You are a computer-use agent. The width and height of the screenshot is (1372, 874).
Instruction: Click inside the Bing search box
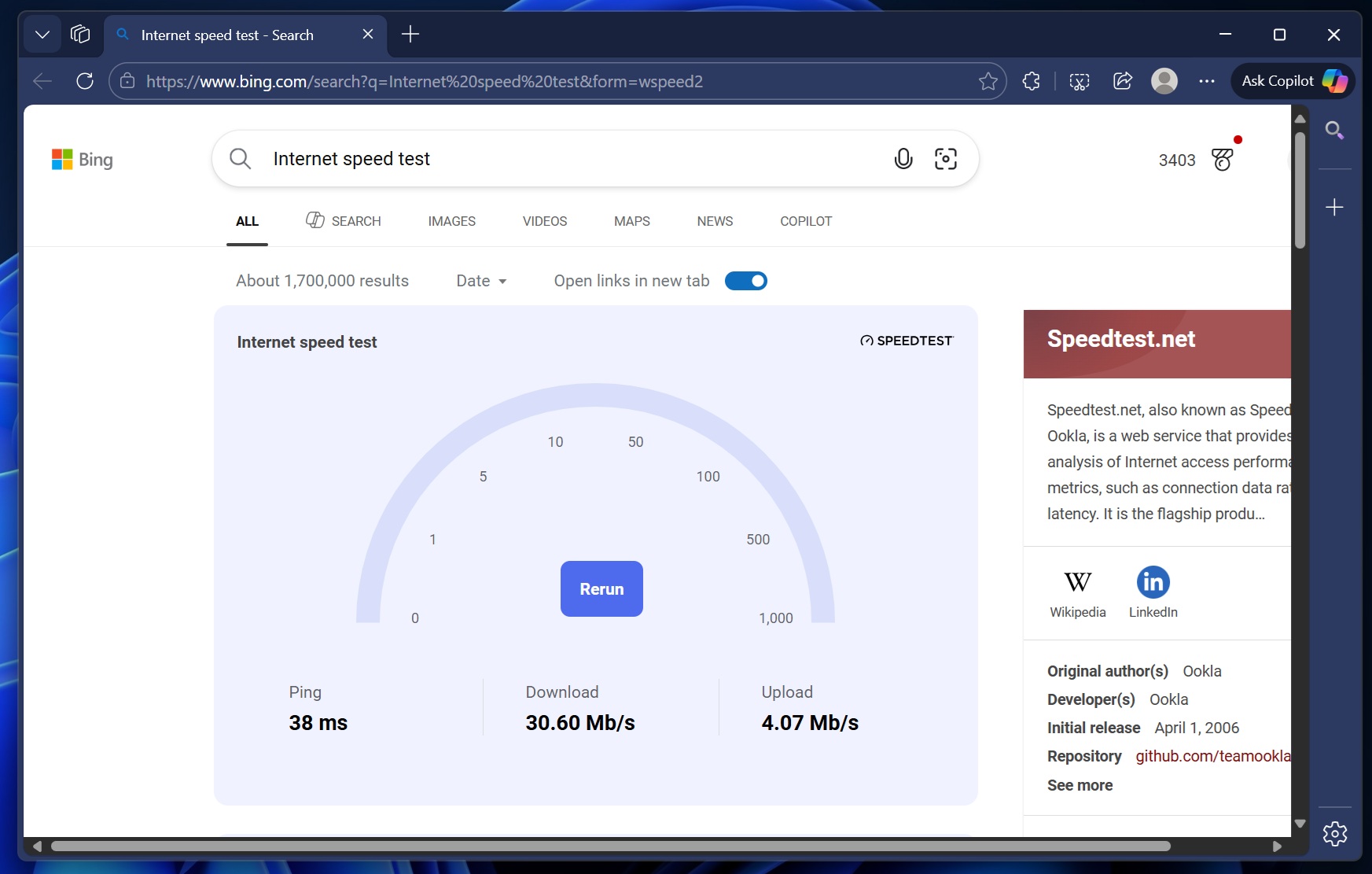[x=550, y=158]
